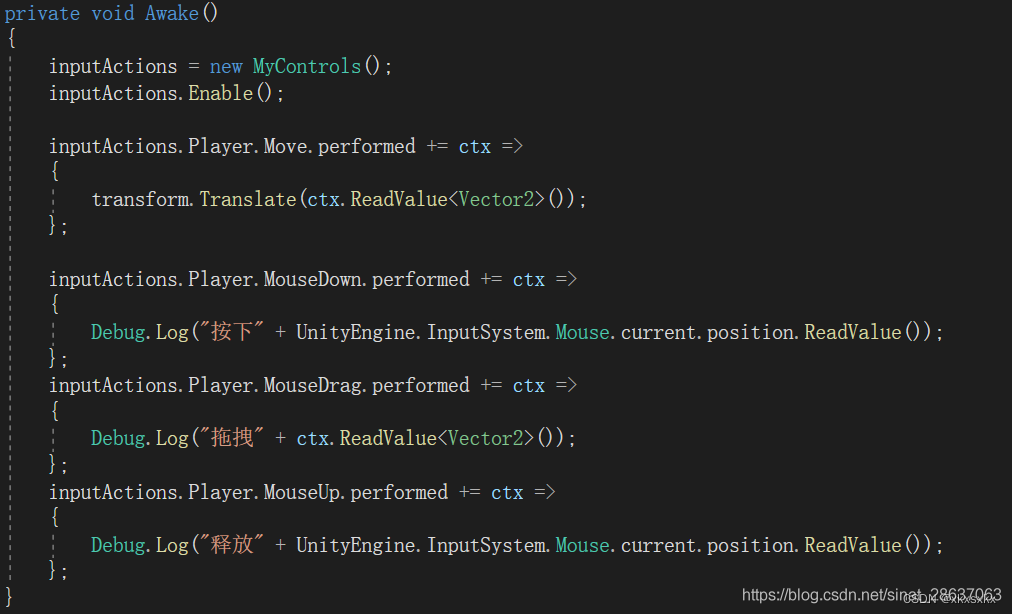Click 'Debug' in the 拖拽 log line

[118, 438]
